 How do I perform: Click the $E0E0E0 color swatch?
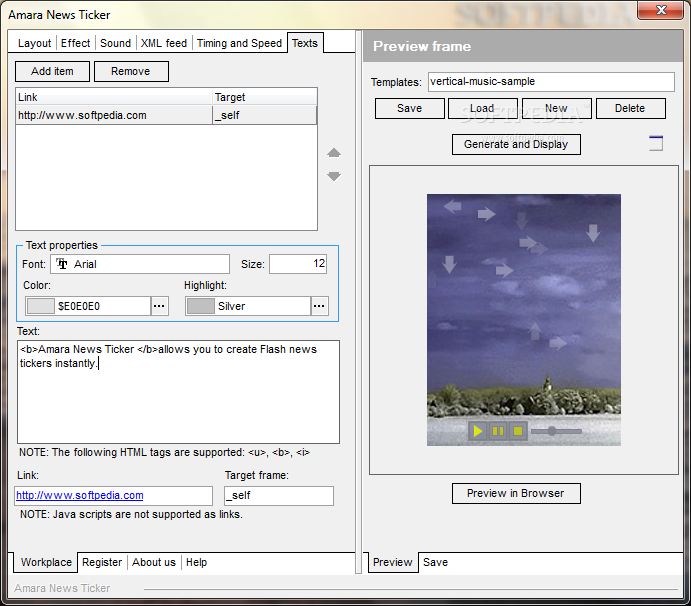tap(41, 306)
